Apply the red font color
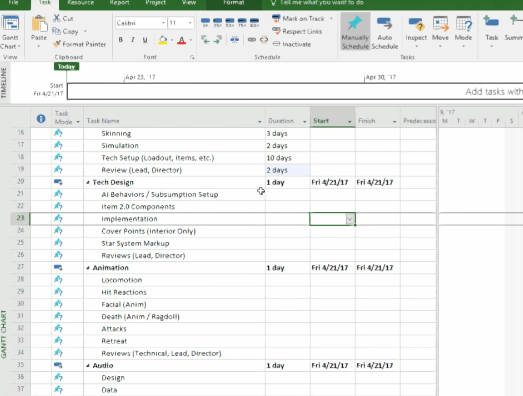 tap(181, 40)
